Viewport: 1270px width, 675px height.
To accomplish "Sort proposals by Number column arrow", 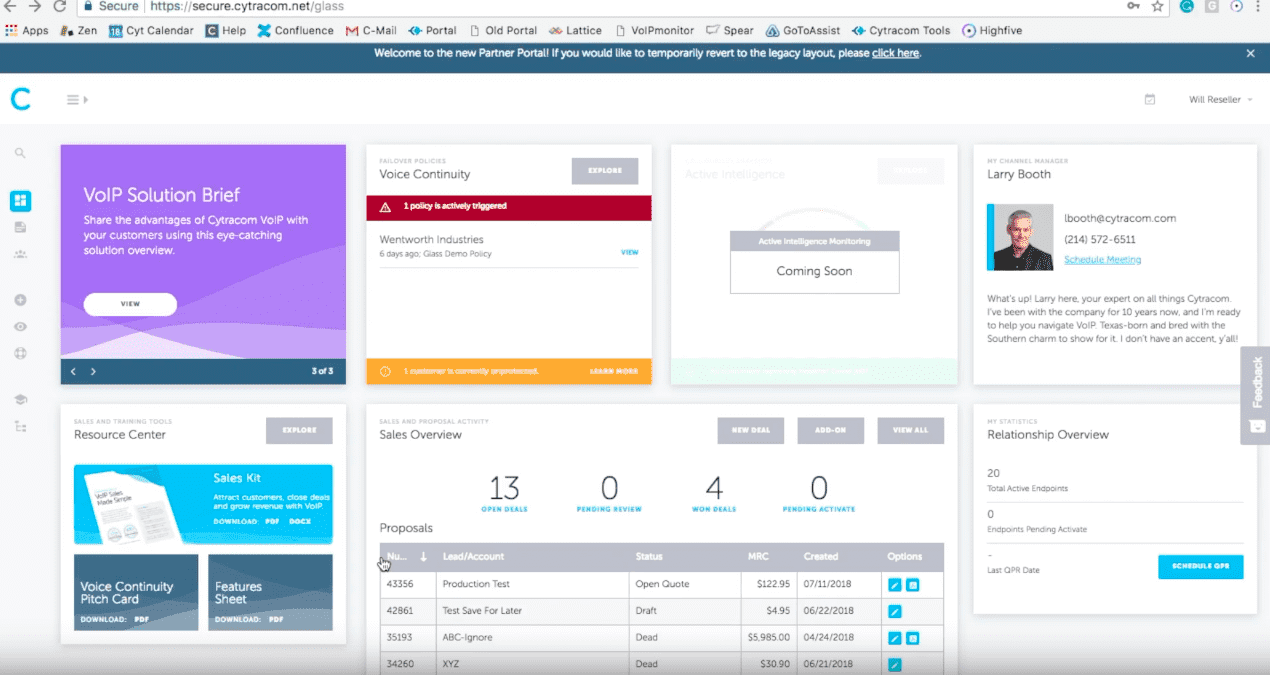I will [x=424, y=557].
